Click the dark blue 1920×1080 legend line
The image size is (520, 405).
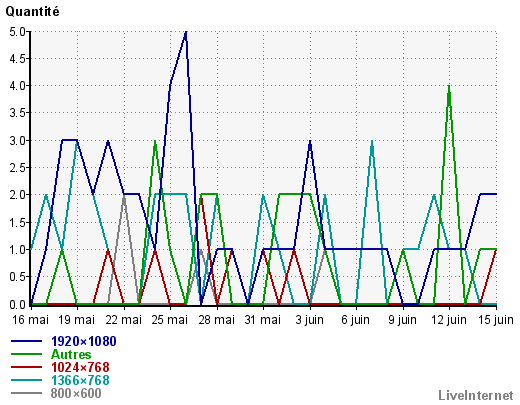pyautogui.click(x=27, y=341)
